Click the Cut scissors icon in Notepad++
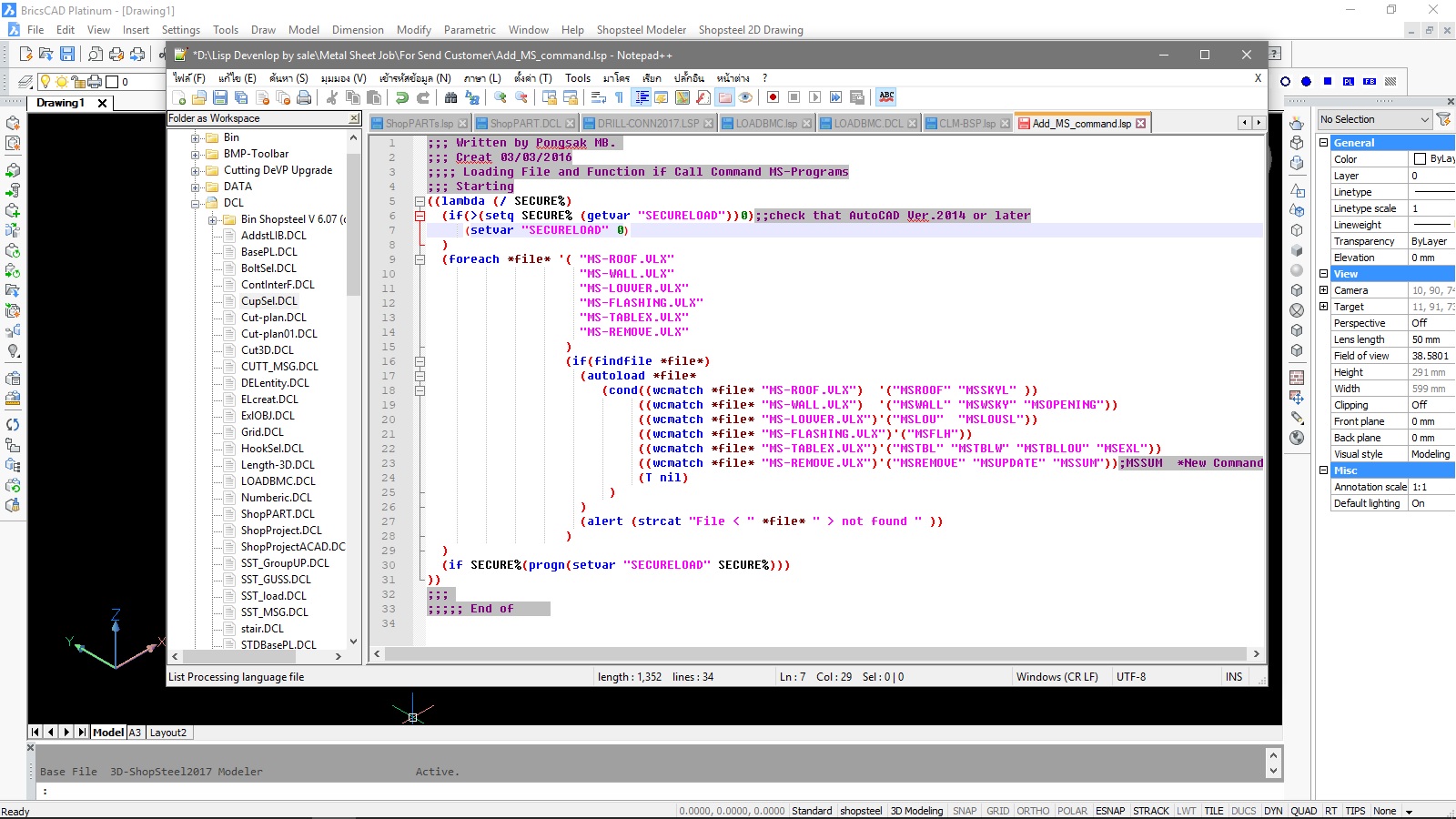1456x819 pixels. tap(332, 97)
